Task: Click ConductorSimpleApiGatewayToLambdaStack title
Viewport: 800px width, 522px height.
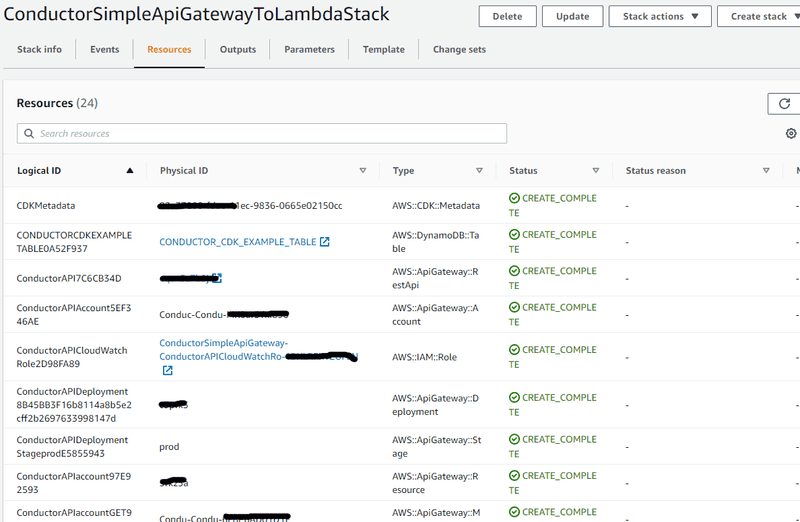Action: point(196,14)
